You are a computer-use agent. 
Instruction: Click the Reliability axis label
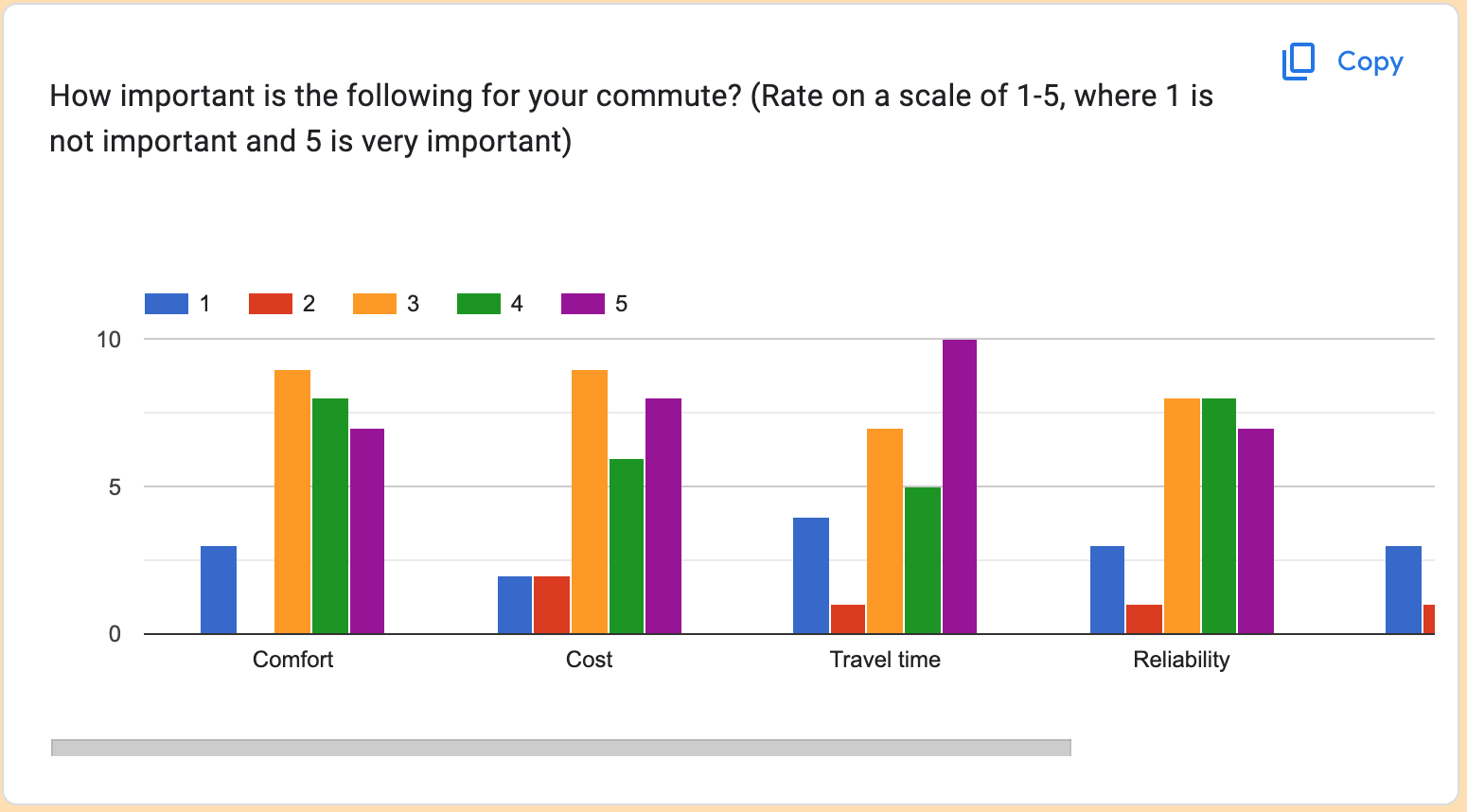click(x=1181, y=660)
